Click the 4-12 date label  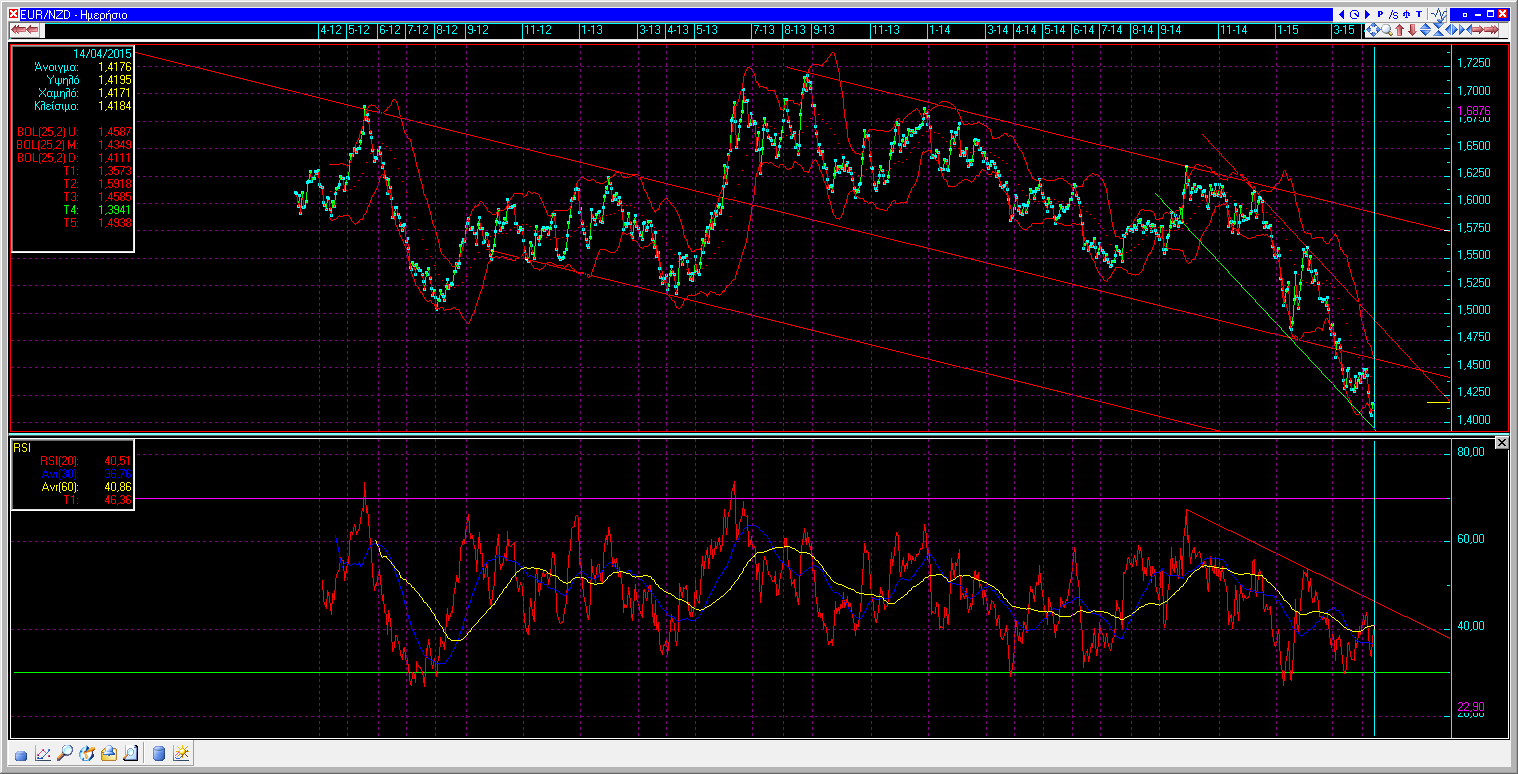point(331,30)
